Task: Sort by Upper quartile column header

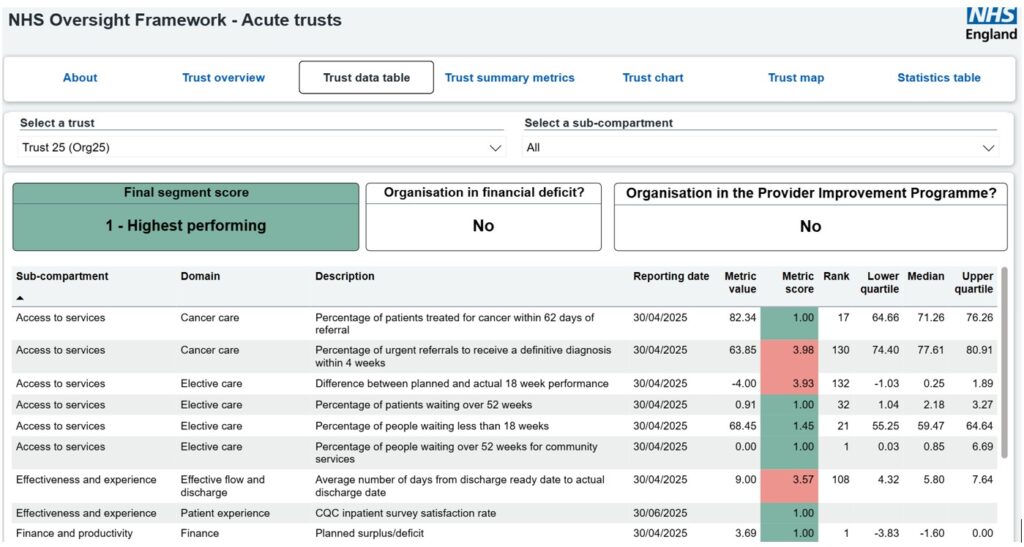Action: pos(974,283)
